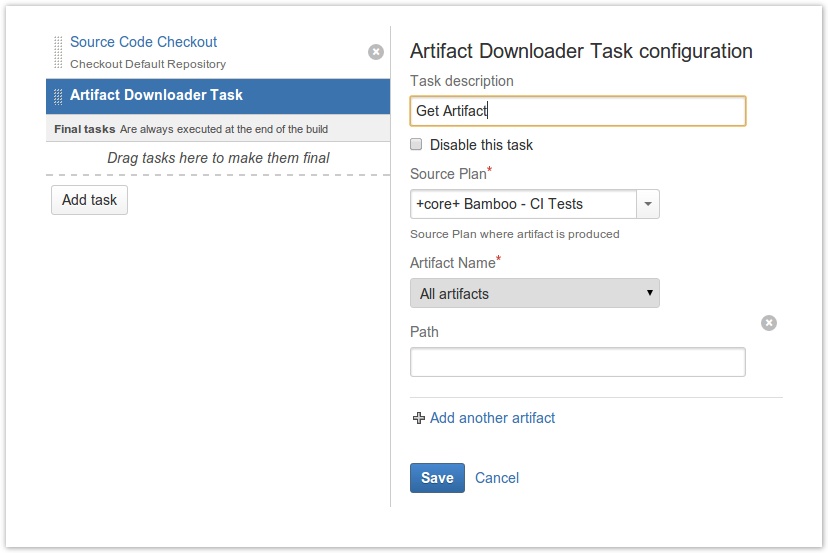Cancel the task configuration

(497, 478)
